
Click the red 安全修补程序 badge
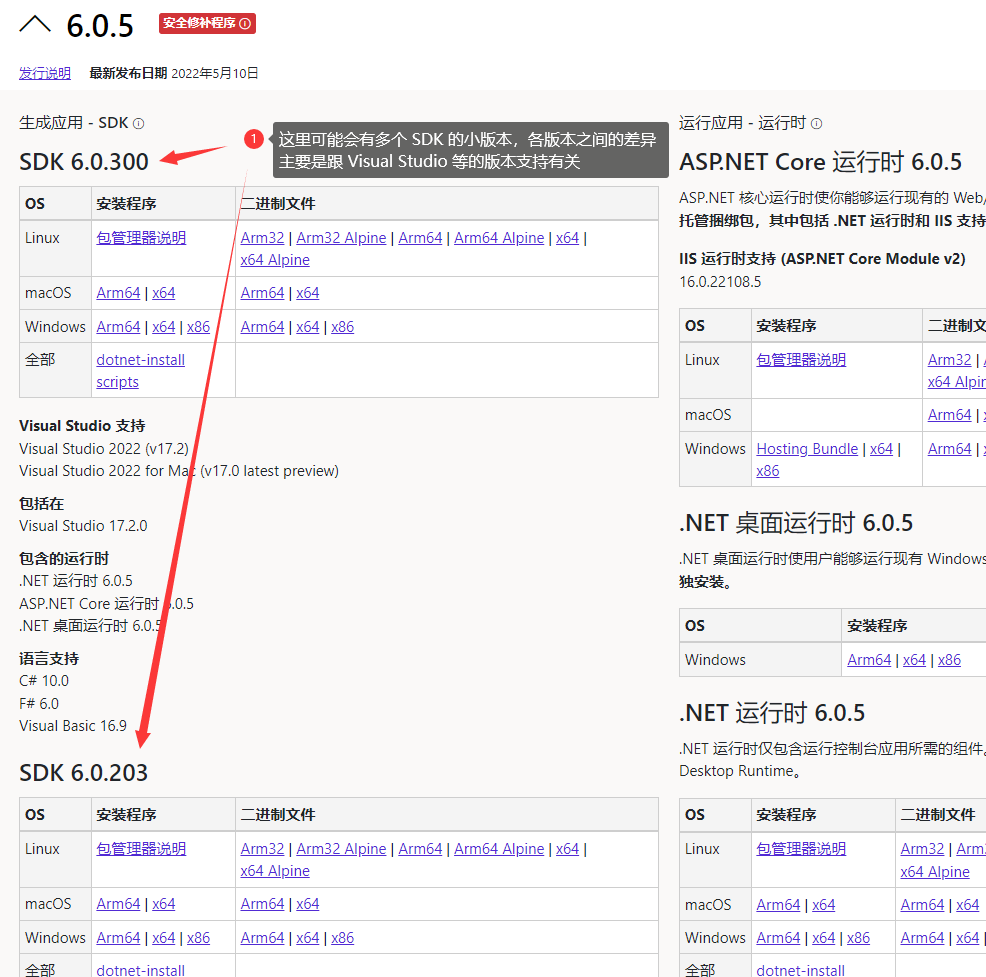pyautogui.click(x=207, y=23)
